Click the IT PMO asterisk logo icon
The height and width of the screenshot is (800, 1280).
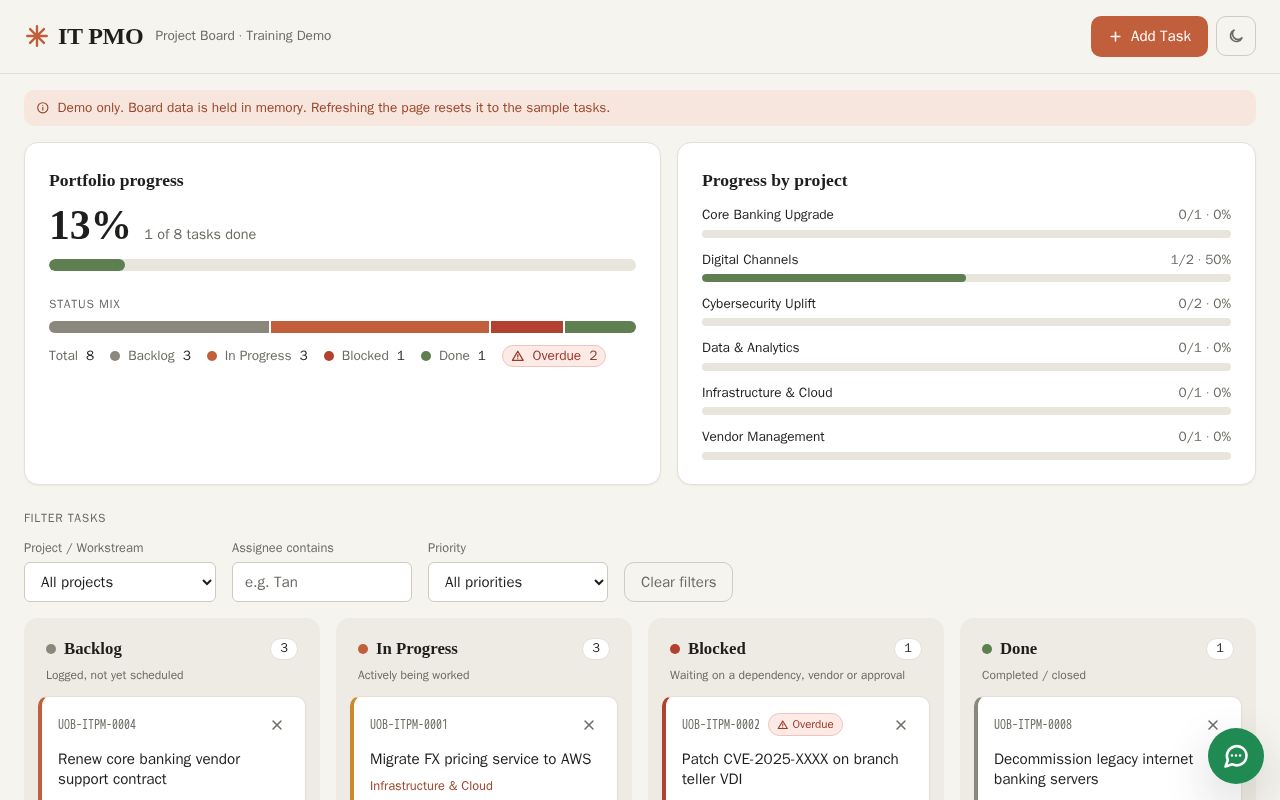pyautogui.click(x=37, y=36)
